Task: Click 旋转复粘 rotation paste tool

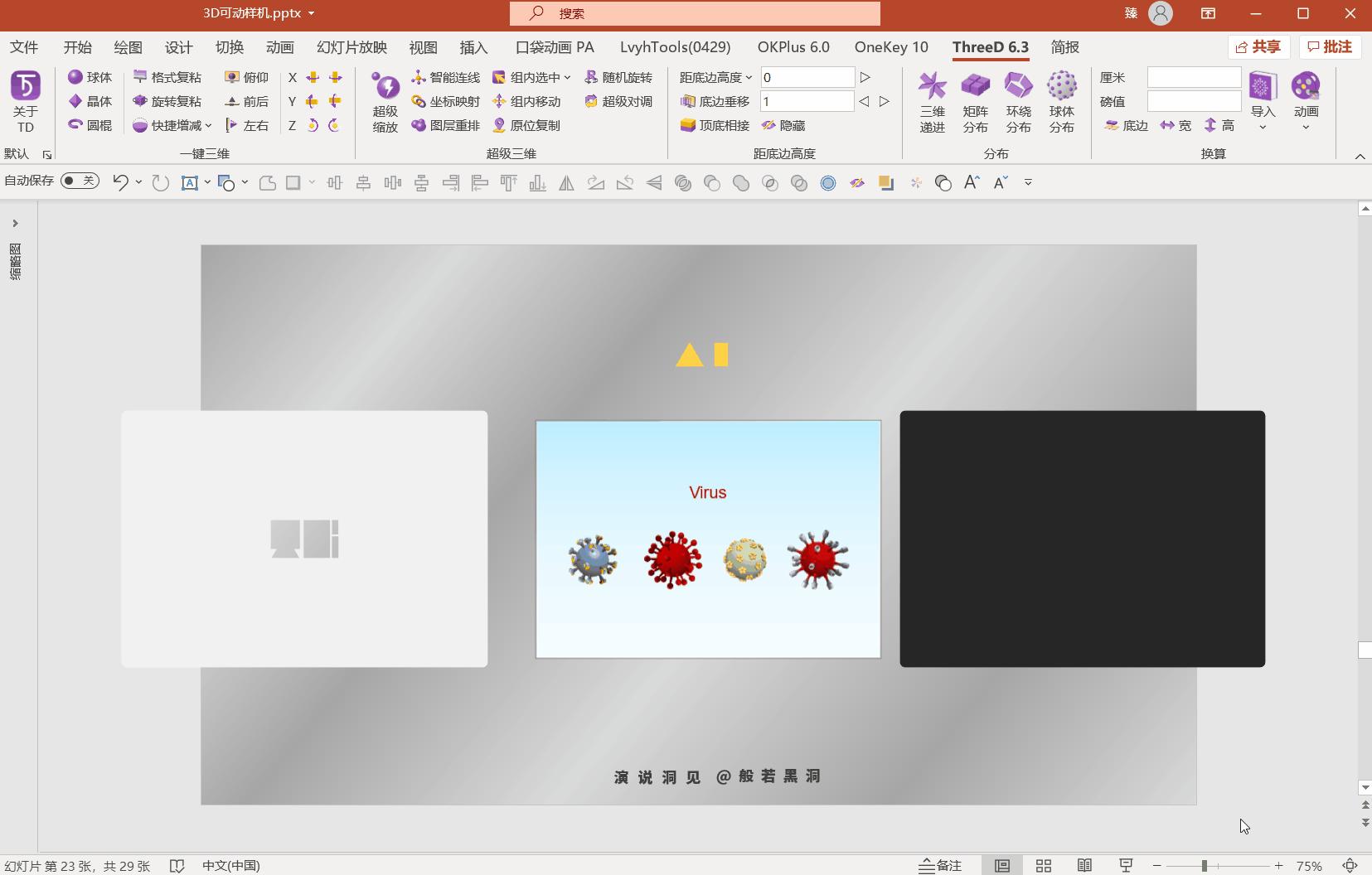Action: [x=167, y=101]
